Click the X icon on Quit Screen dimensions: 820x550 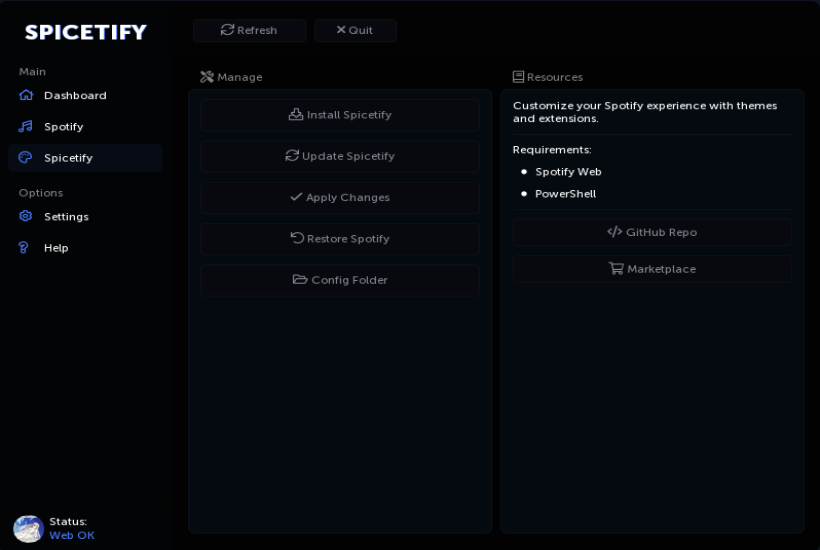(341, 30)
